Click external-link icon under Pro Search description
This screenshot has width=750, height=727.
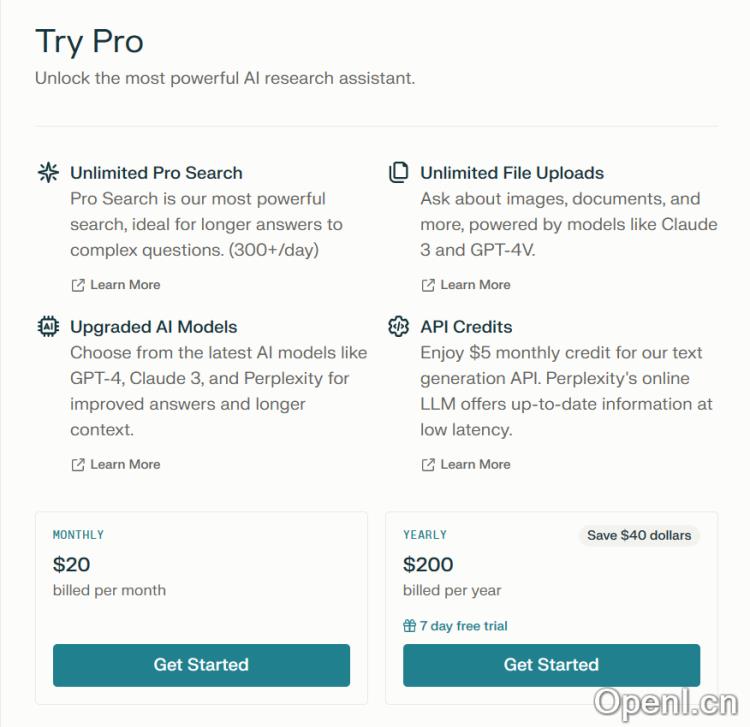click(78, 285)
